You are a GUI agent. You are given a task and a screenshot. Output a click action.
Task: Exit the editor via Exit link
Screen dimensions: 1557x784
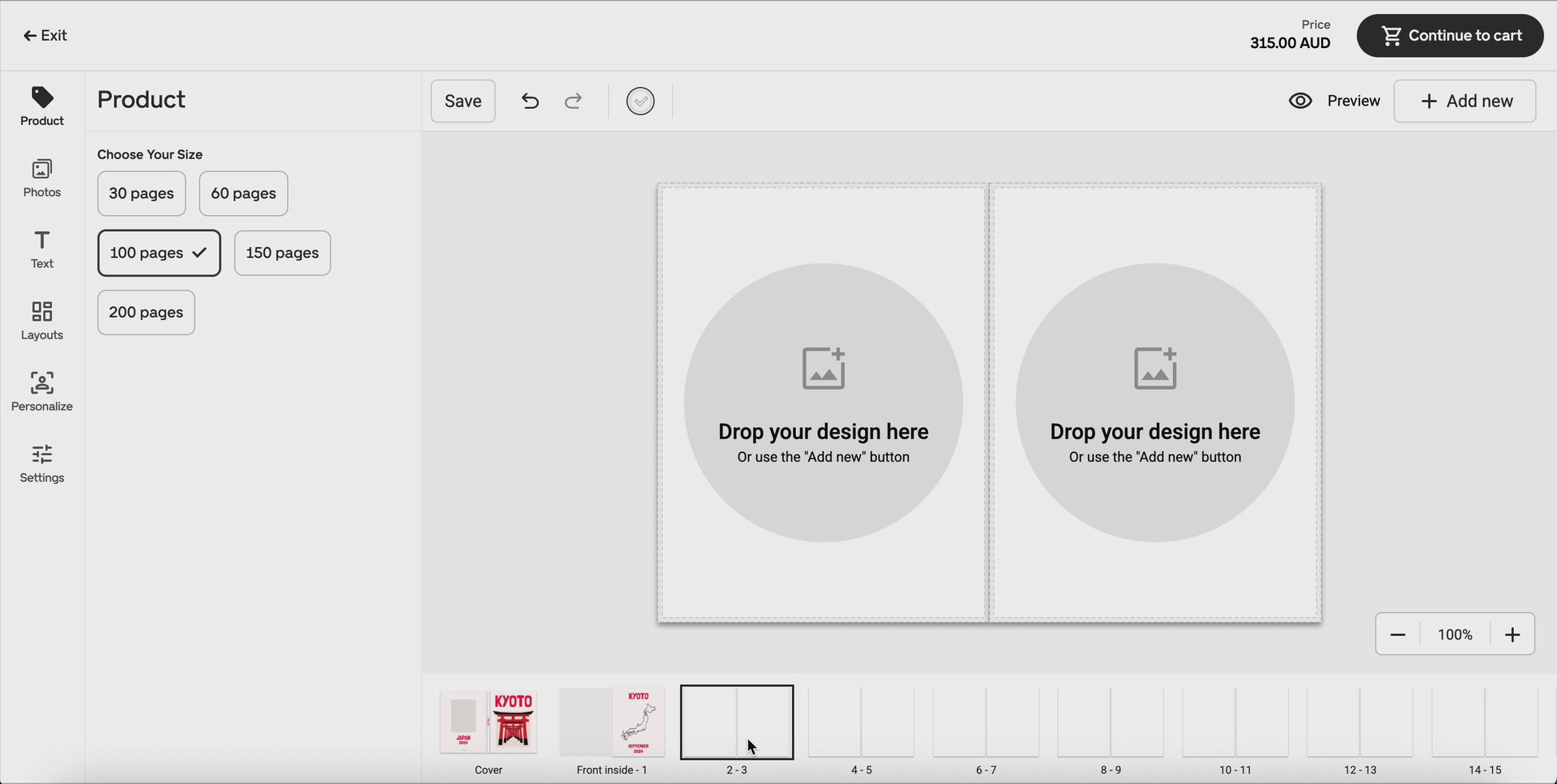click(x=45, y=35)
